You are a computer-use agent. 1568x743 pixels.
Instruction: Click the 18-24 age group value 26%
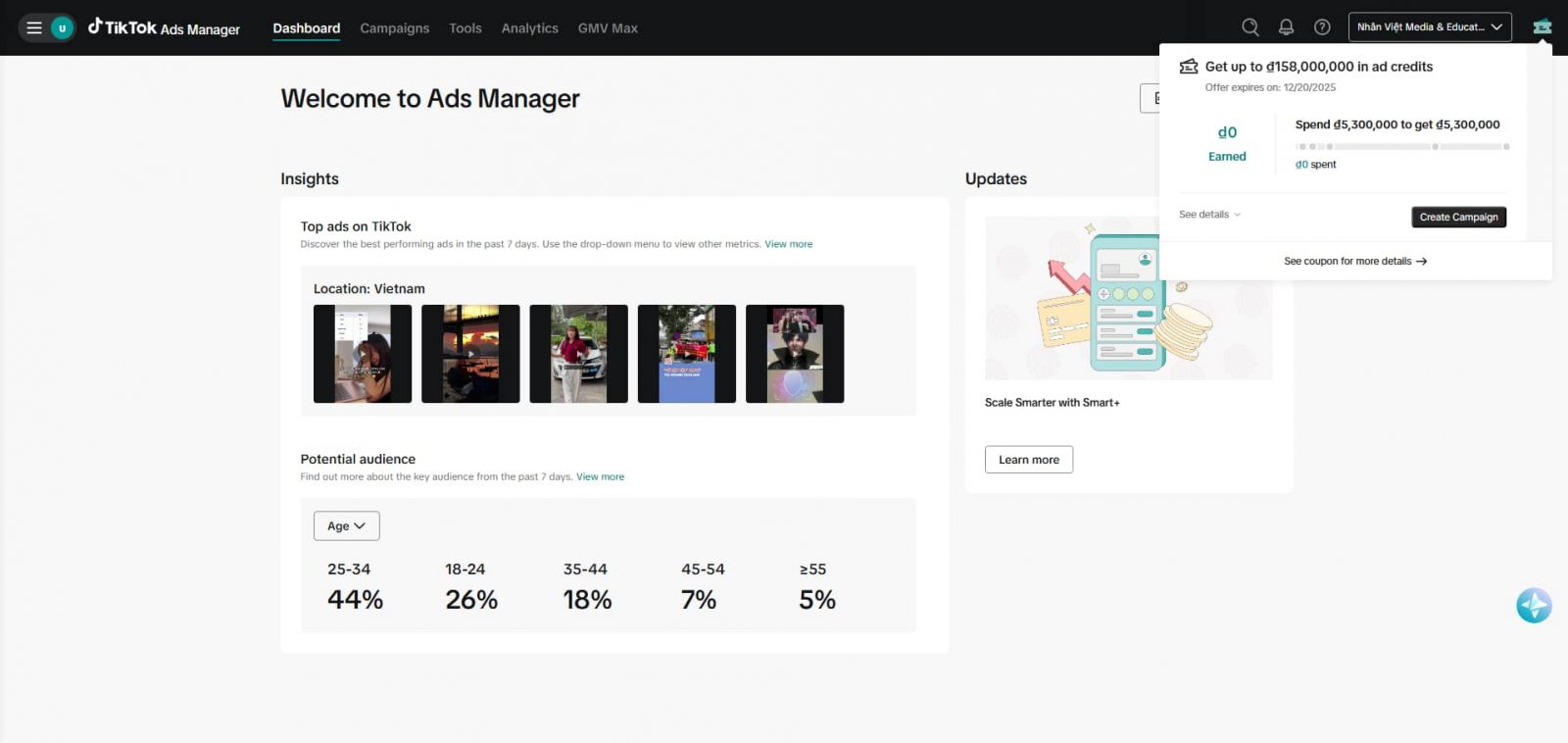coord(471,600)
